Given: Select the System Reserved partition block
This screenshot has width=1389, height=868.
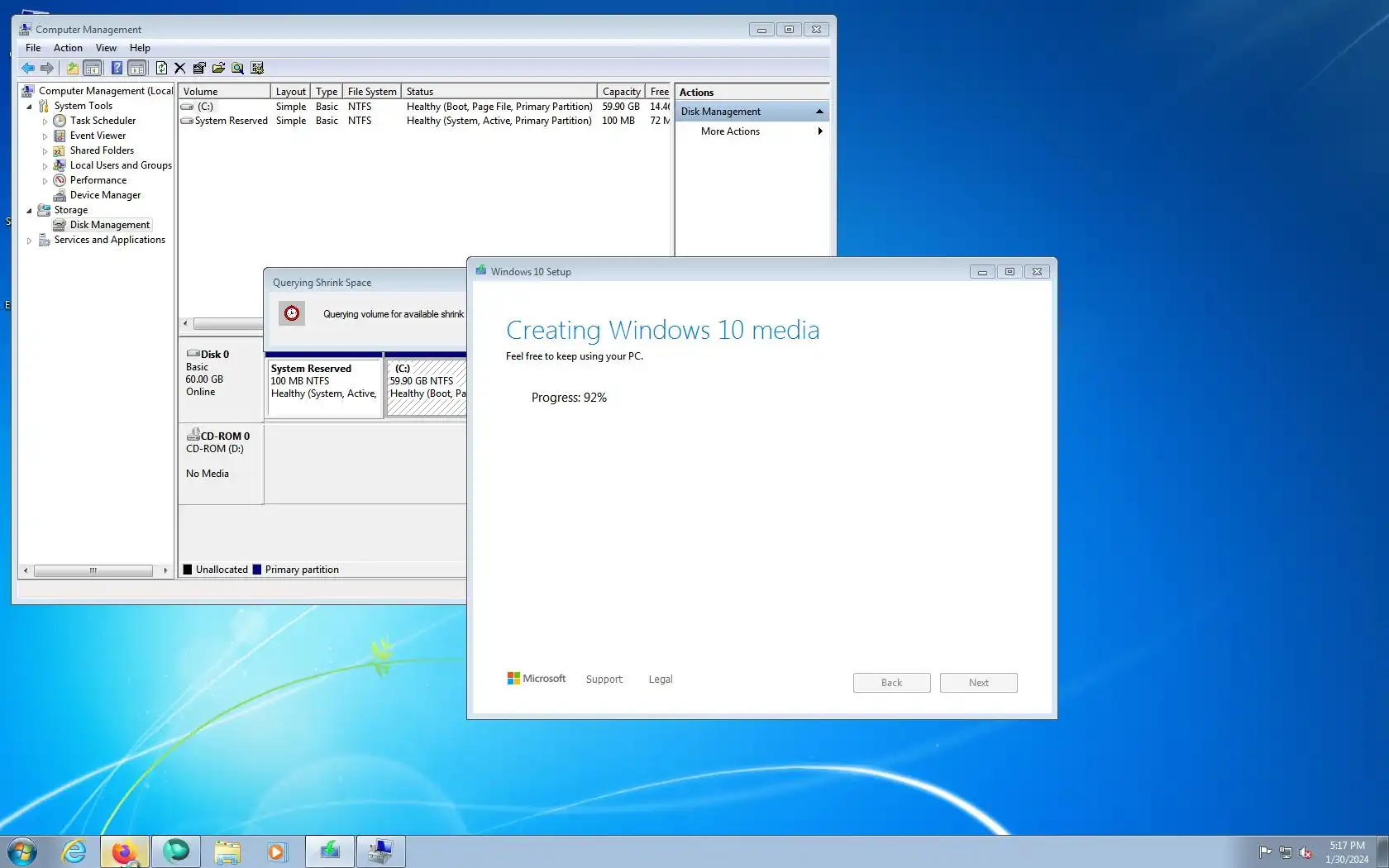Looking at the screenshot, I should click(x=324, y=387).
